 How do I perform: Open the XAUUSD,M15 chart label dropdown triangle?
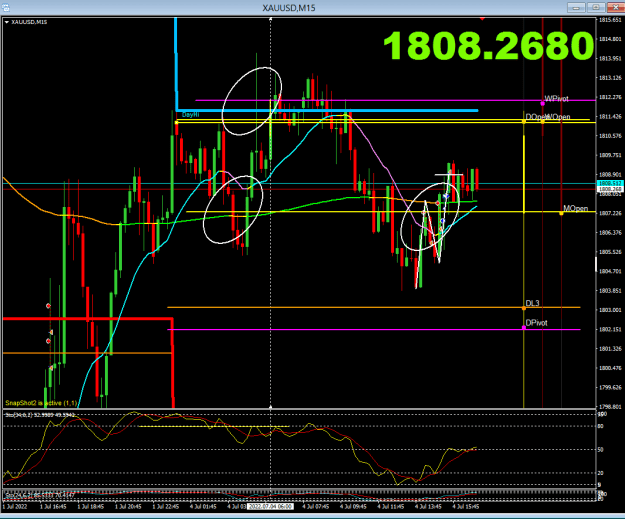[6, 22]
